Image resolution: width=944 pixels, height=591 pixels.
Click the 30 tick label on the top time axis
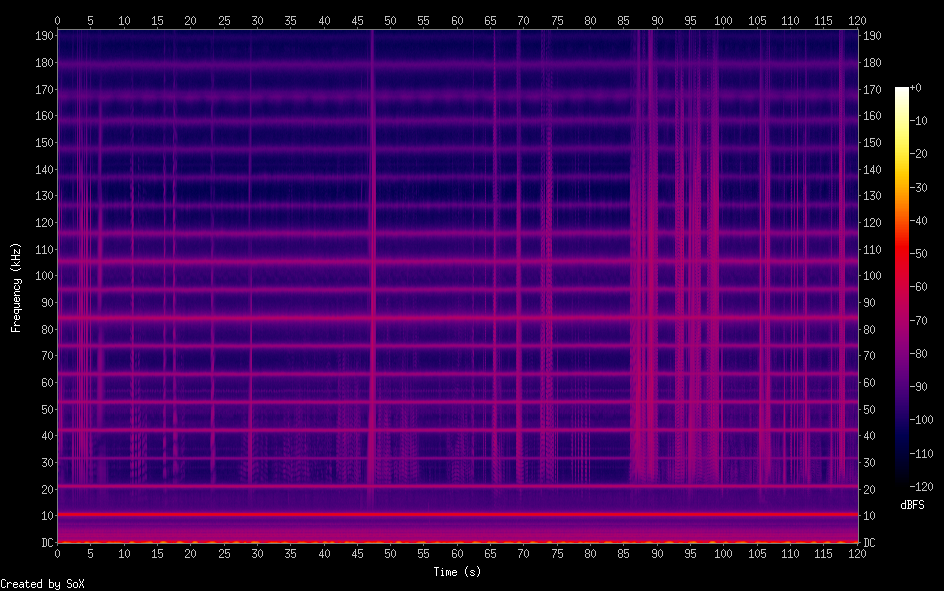pos(257,20)
